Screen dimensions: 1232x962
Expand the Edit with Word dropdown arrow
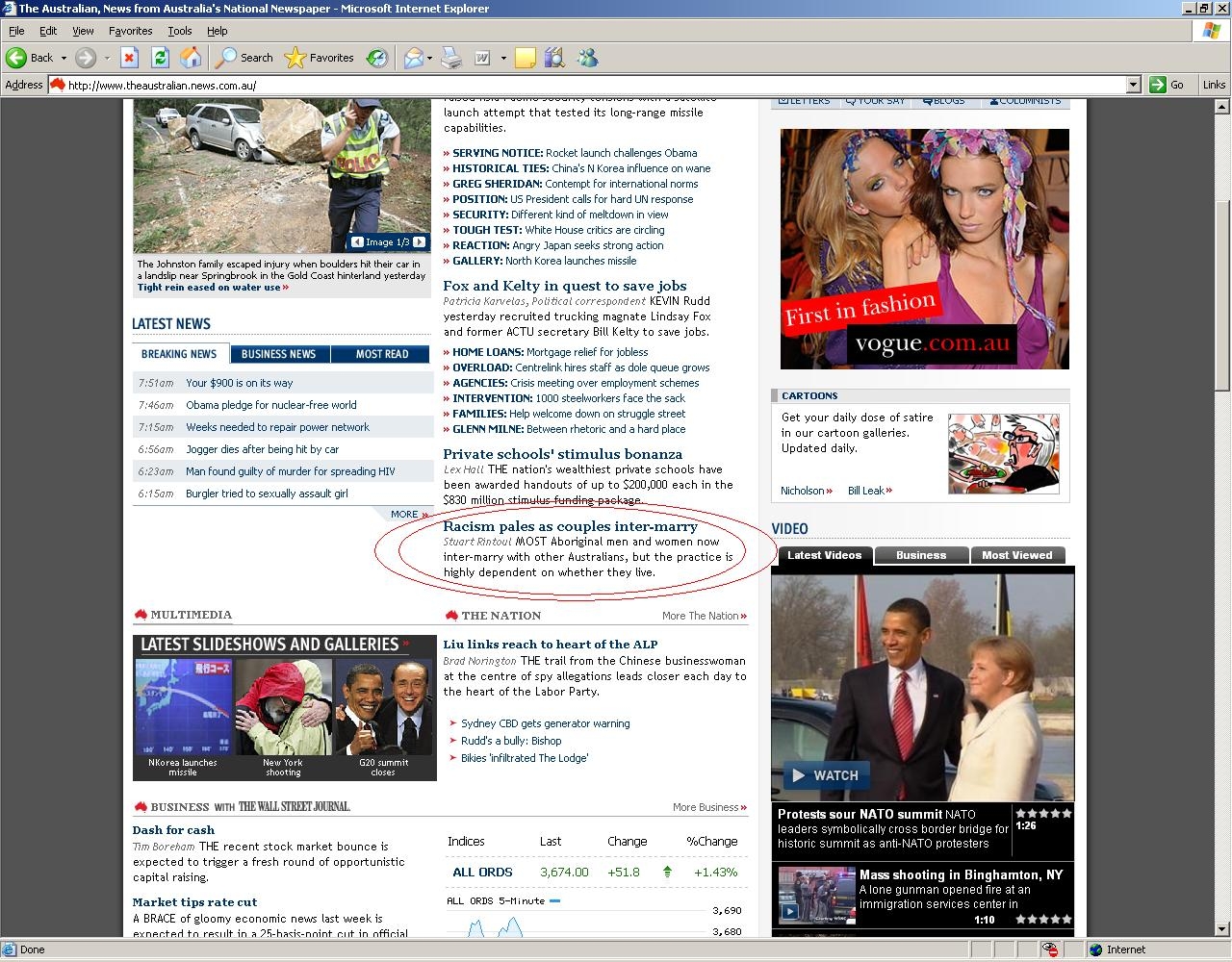pyautogui.click(x=502, y=58)
